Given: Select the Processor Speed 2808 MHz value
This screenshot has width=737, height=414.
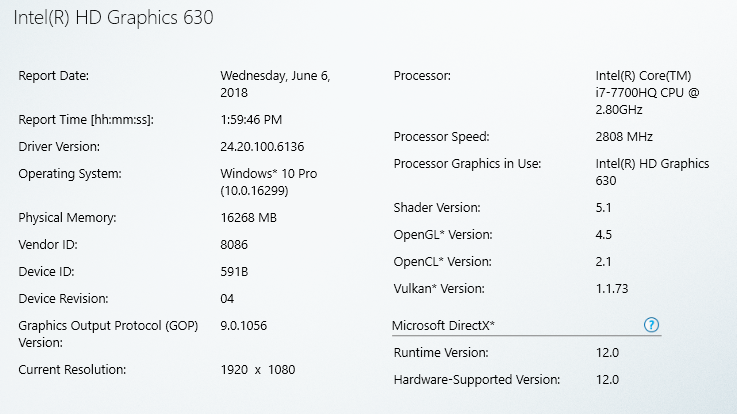Looking at the screenshot, I should (624, 137).
